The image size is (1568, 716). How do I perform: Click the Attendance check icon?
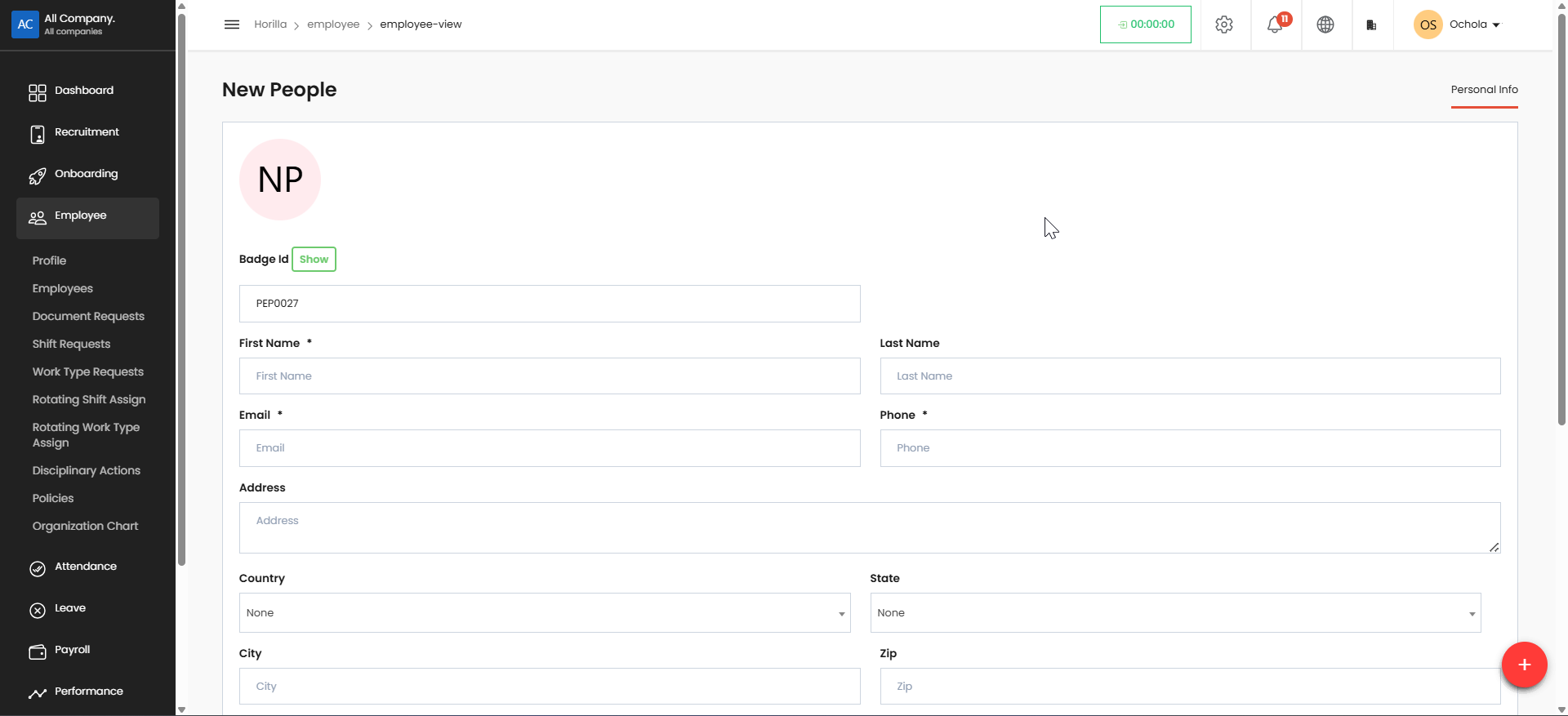point(38,569)
